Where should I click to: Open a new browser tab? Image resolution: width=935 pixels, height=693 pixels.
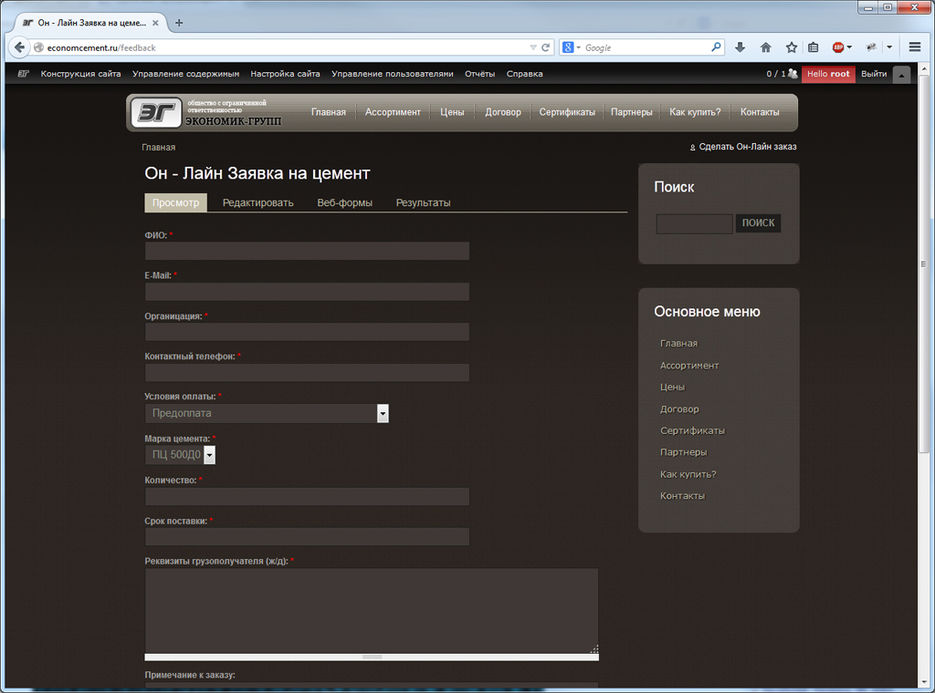tap(178, 23)
